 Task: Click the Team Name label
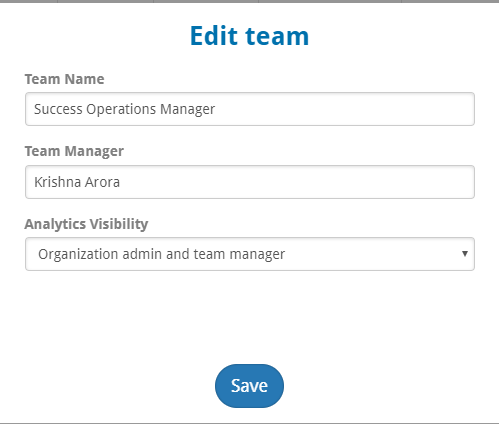coord(65,79)
